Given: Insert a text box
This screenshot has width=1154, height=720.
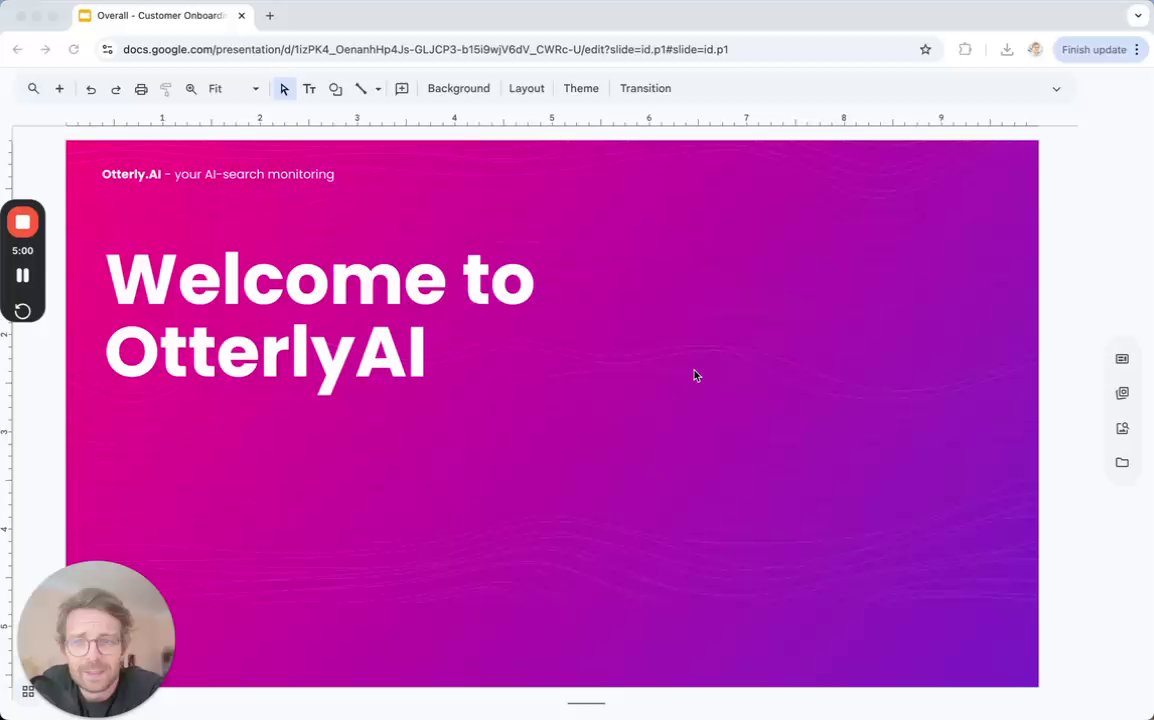Looking at the screenshot, I should click(309, 89).
